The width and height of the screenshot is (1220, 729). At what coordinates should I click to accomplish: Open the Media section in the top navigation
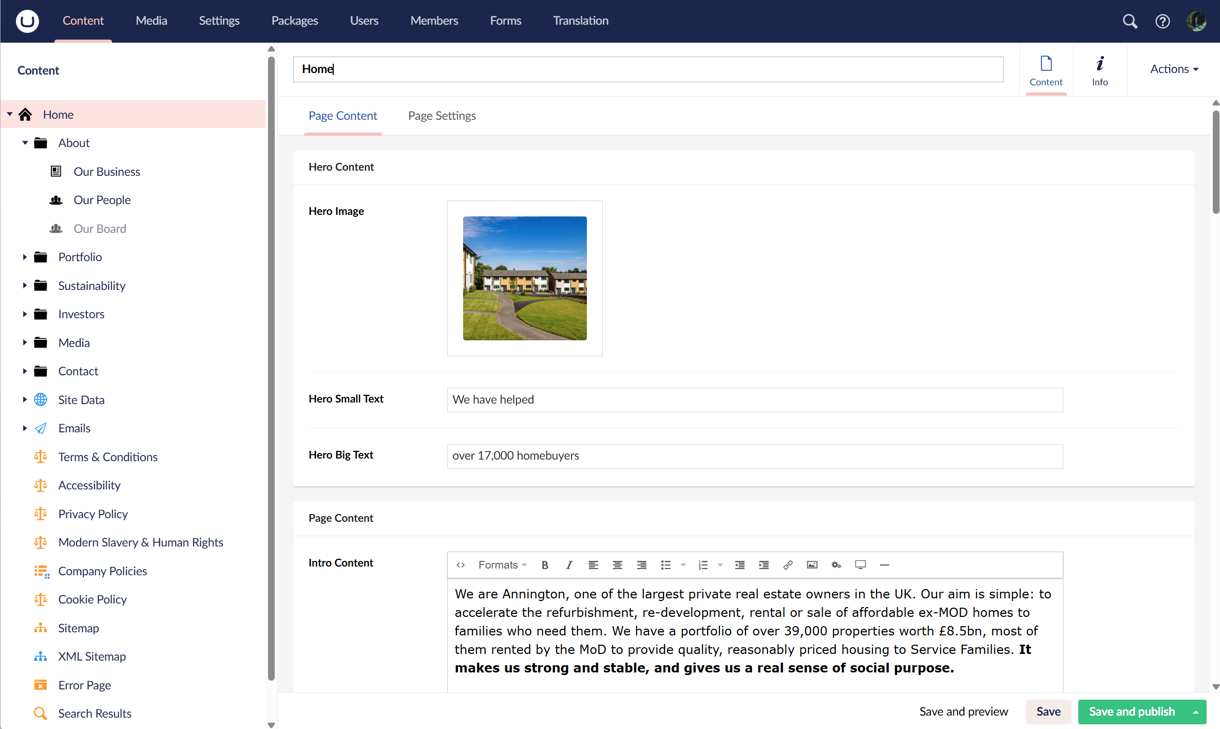pos(151,20)
